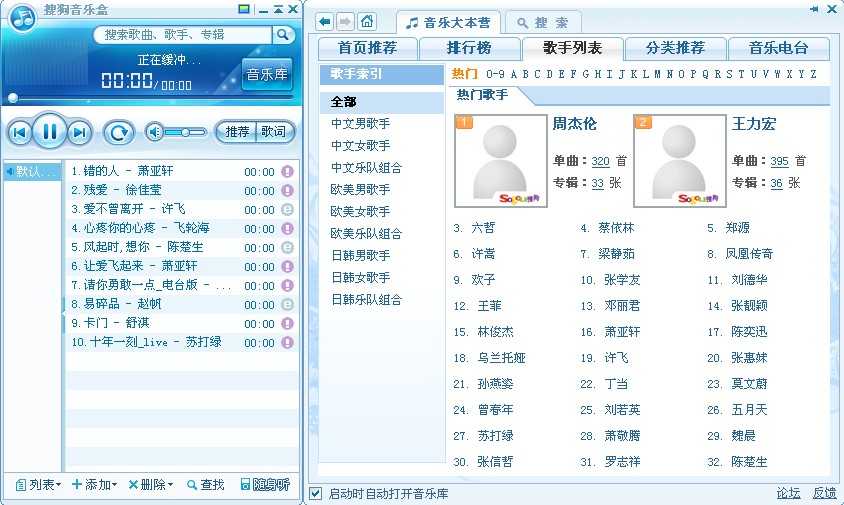844x505 pixels.
Task: Pause playback with the pause button
Action: click(x=49, y=131)
